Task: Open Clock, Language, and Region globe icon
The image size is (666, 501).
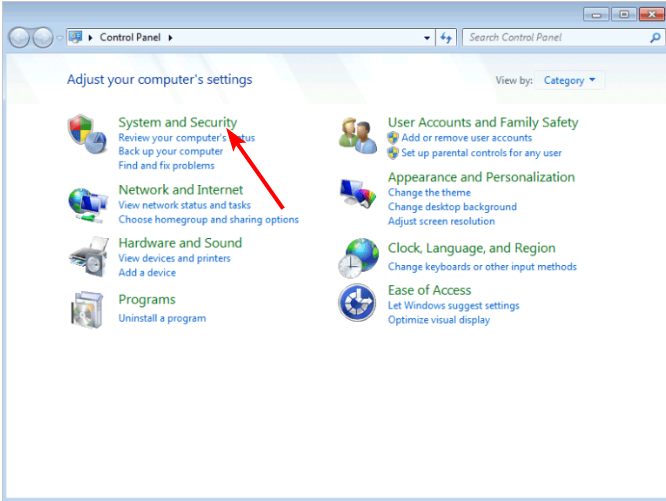Action: [358, 258]
